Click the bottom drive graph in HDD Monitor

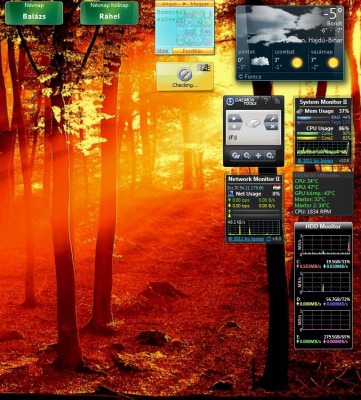click(x=326, y=320)
